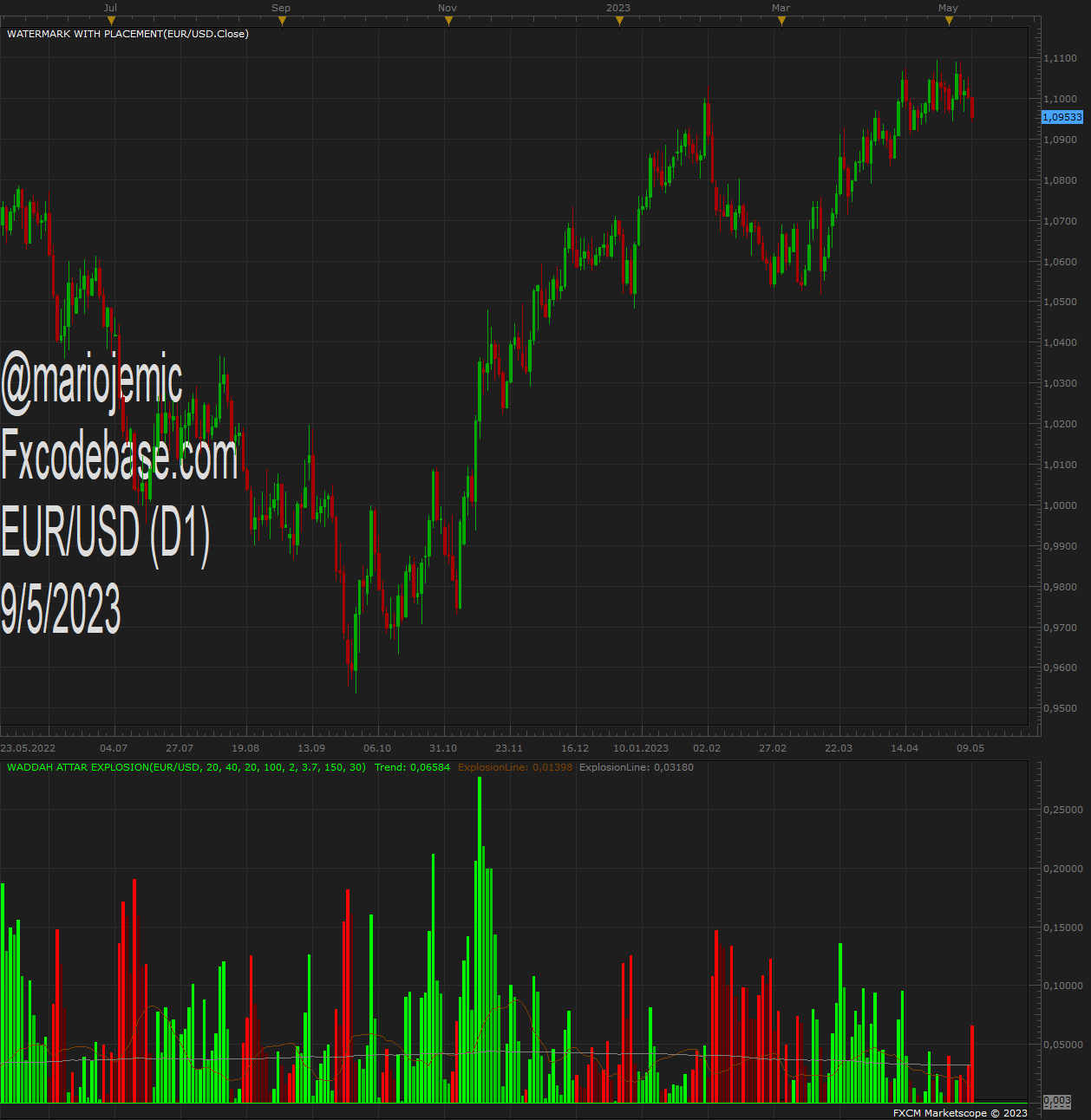Click the 0,10000 indicator axis label
The height and width of the screenshot is (1120, 1091).
click(x=1062, y=986)
